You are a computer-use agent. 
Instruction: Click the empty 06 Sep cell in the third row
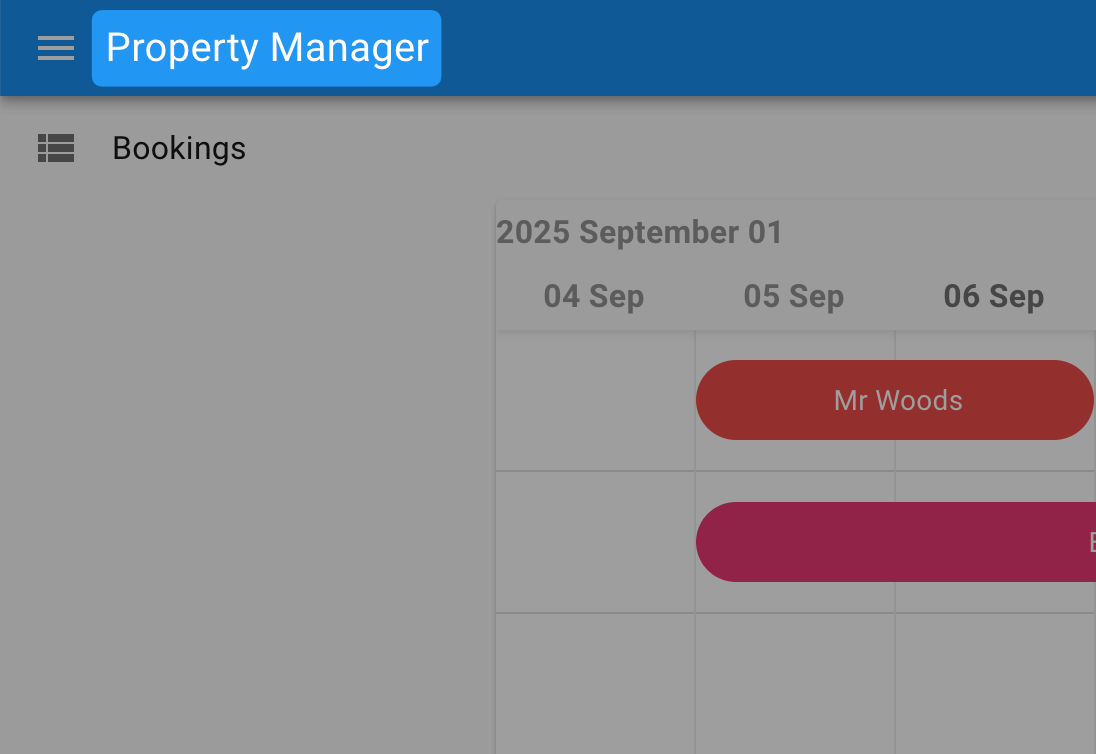pyautogui.click(x=995, y=682)
